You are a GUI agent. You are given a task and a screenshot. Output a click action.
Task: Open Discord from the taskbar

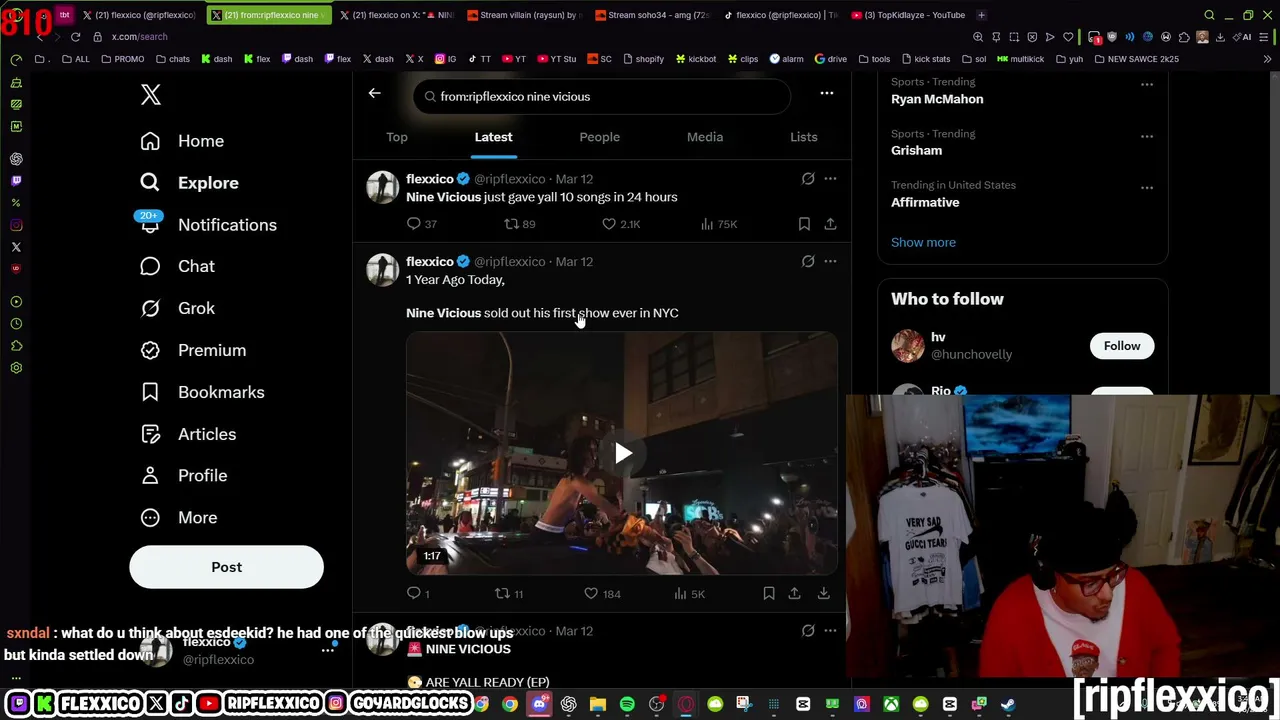click(539, 704)
